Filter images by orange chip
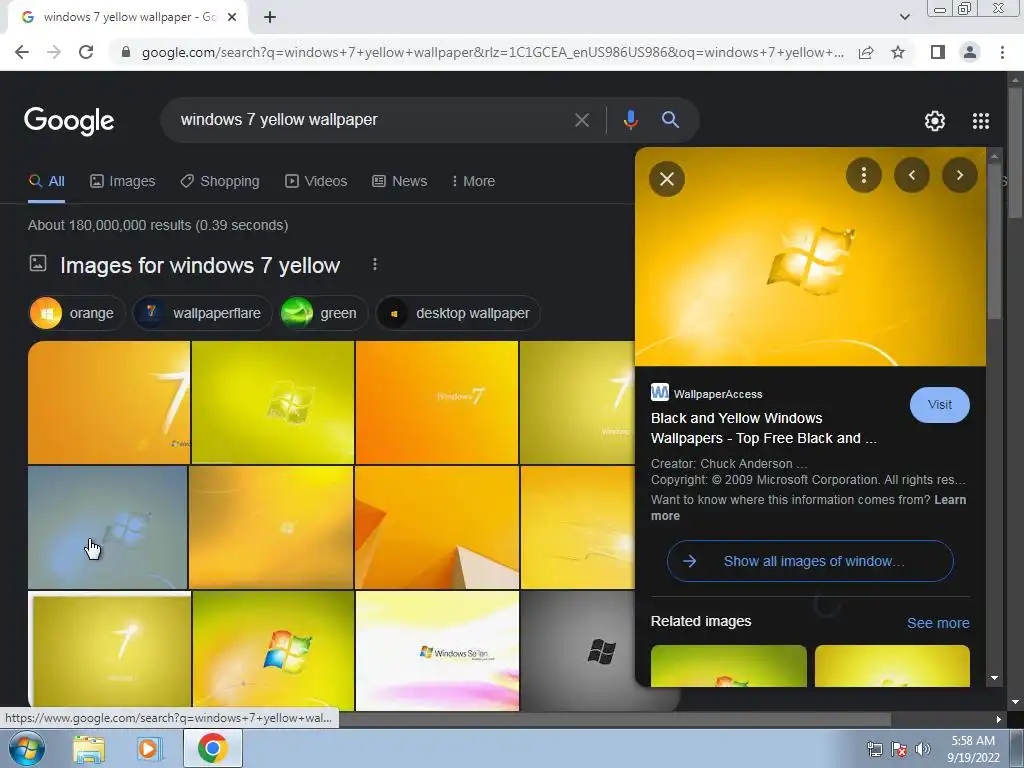Image resolution: width=1024 pixels, height=768 pixels. [76, 313]
